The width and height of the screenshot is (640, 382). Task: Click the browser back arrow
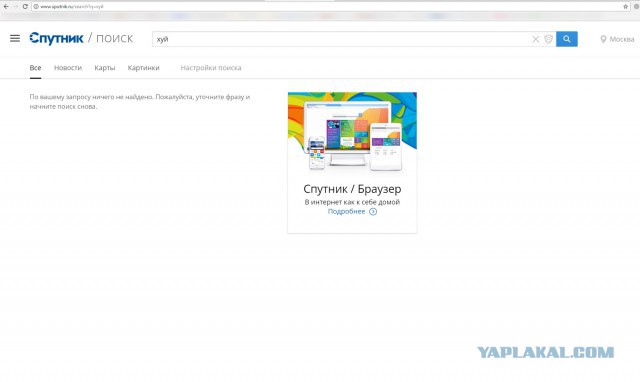[6, 7]
